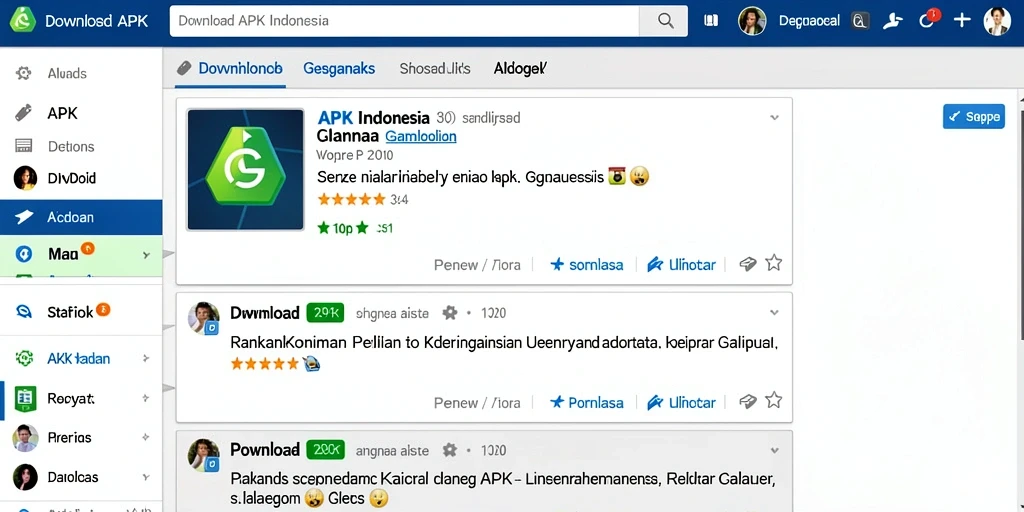
Task: Expand the Recyat sidebar arrow
Action: [146, 398]
